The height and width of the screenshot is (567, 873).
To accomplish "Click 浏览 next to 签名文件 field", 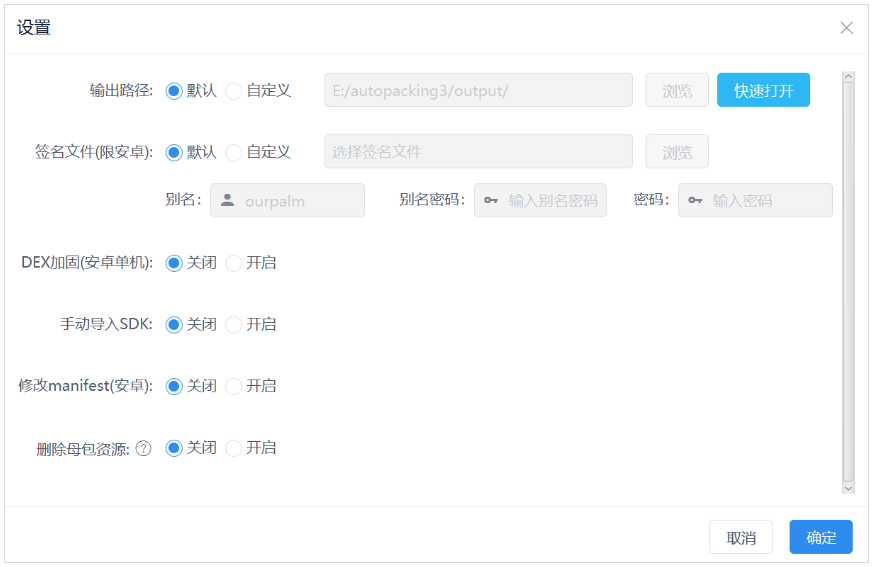I will (x=677, y=152).
